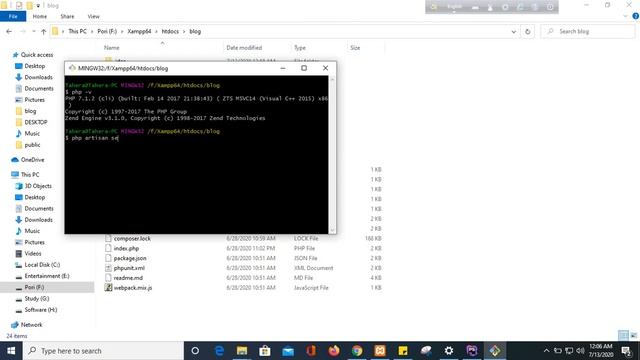Open Pictures under Quick access

coord(30,100)
